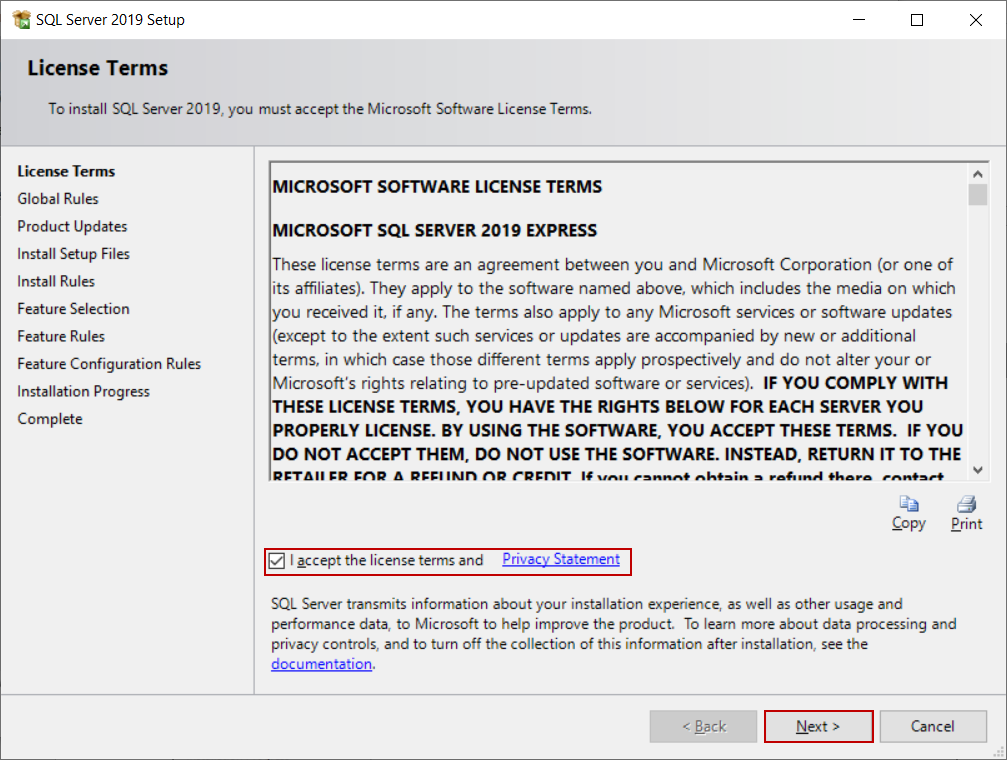Maximize the SQL Server Setup window
This screenshot has height=760, width=1007.
(x=917, y=20)
